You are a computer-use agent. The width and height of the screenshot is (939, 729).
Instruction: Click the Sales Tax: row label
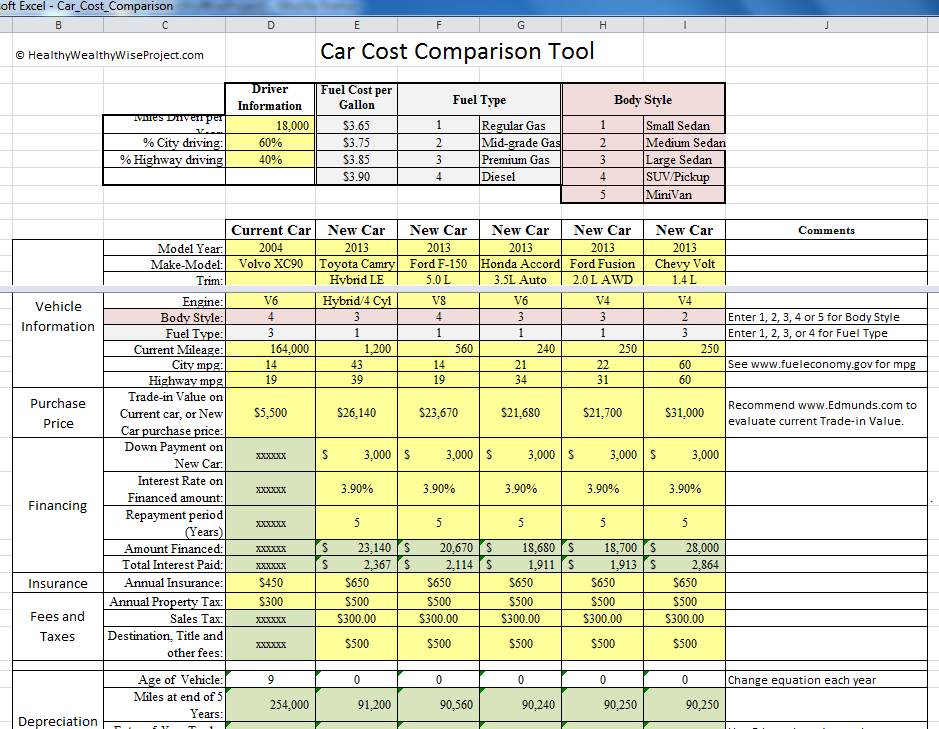pyautogui.click(x=196, y=619)
